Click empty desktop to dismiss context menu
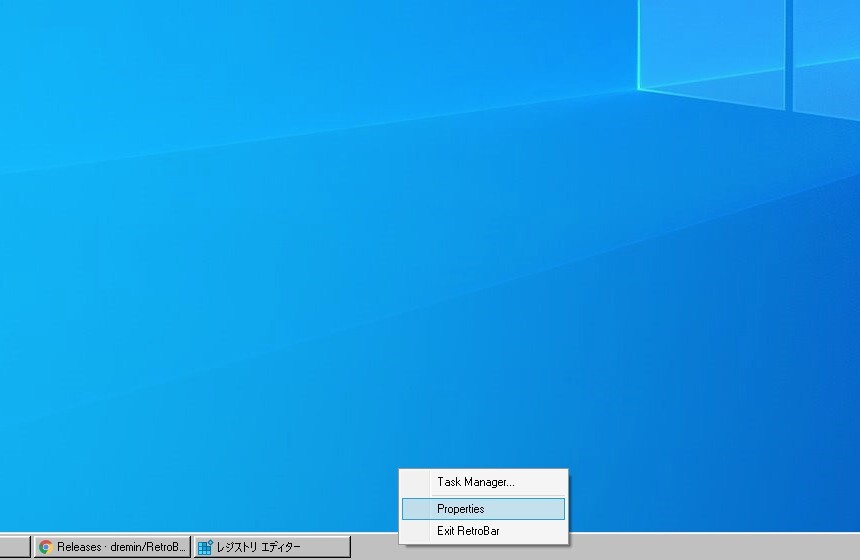This screenshot has height=560, width=860. [300, 250]
